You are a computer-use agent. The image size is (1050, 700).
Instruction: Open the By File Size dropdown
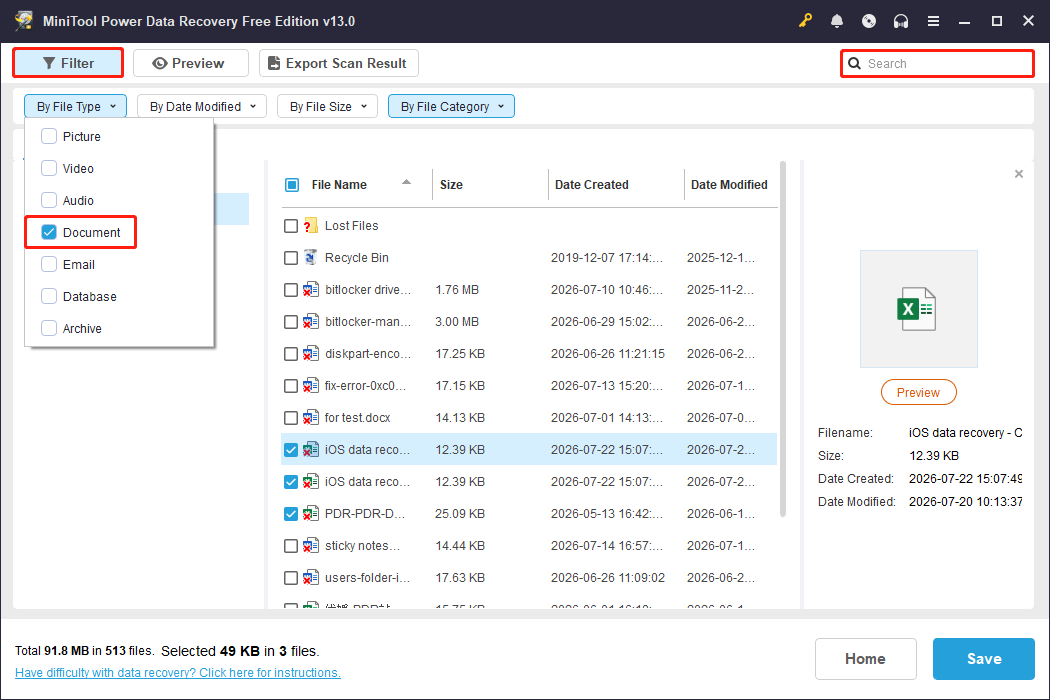pyautogui.click(x=327, y=107)
